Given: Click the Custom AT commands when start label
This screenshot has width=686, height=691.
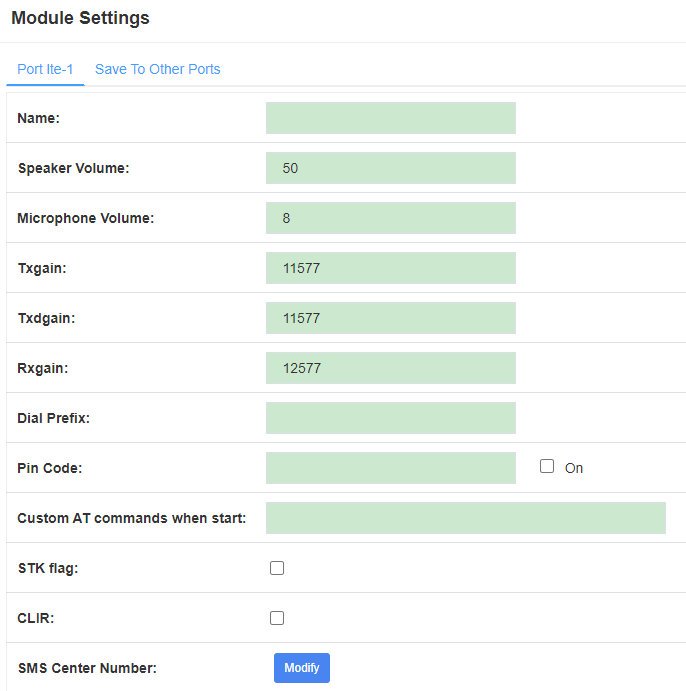Looking at the screenshot, I should 132,518.
